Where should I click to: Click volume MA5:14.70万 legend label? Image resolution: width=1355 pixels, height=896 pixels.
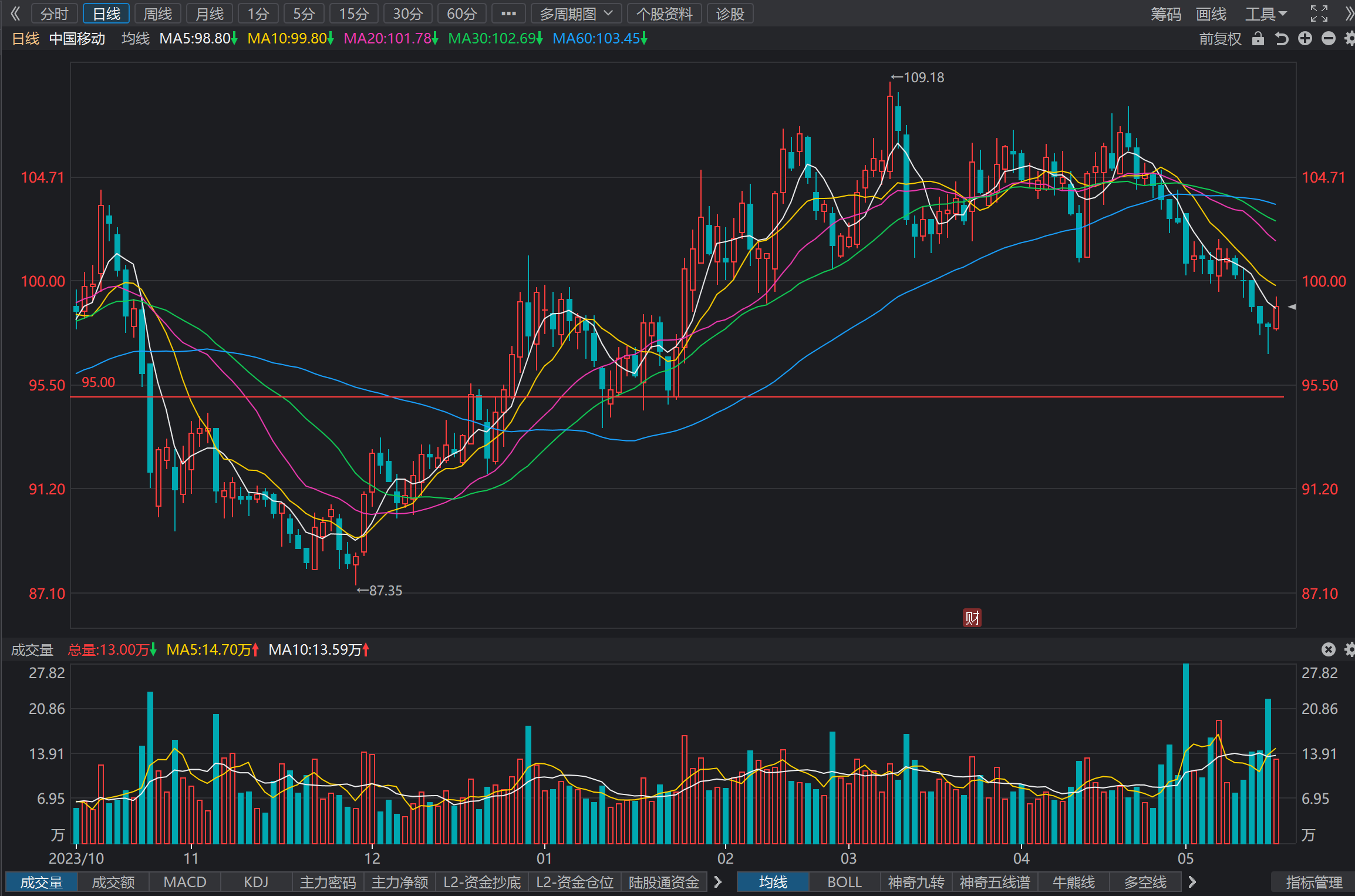(213, 649)
